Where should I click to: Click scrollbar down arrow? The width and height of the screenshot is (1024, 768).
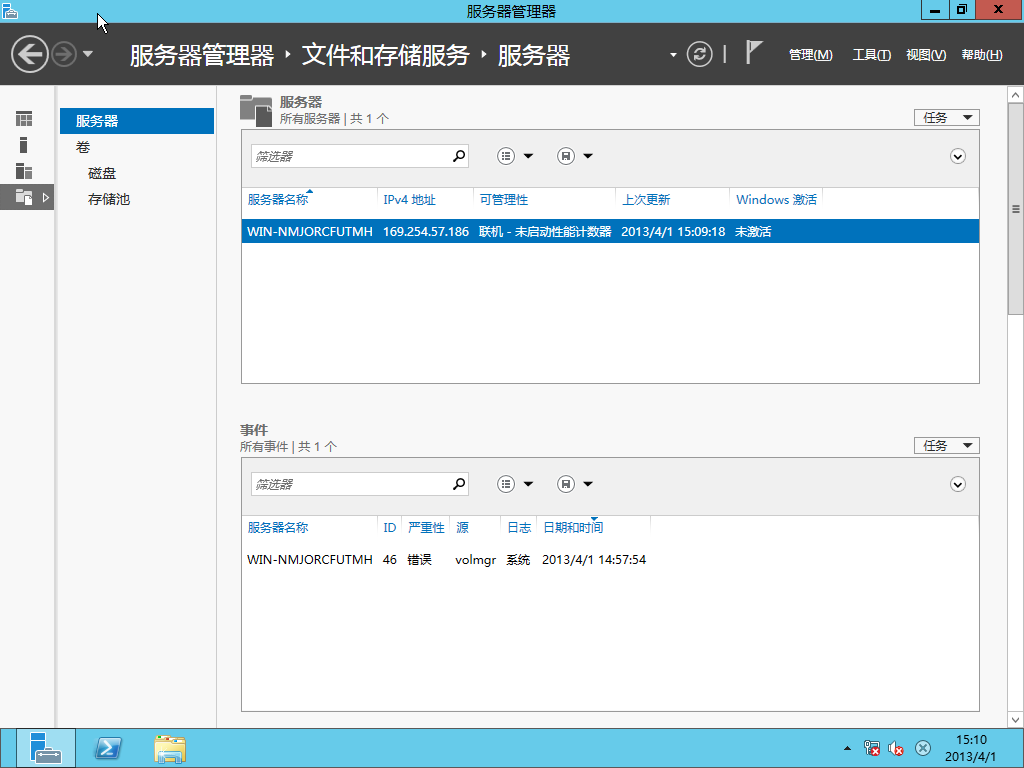1016,720
